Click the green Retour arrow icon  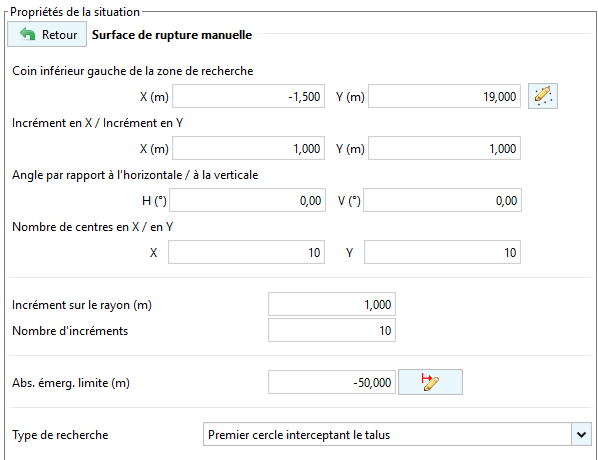pyautogui.click(x=27, y=34)
